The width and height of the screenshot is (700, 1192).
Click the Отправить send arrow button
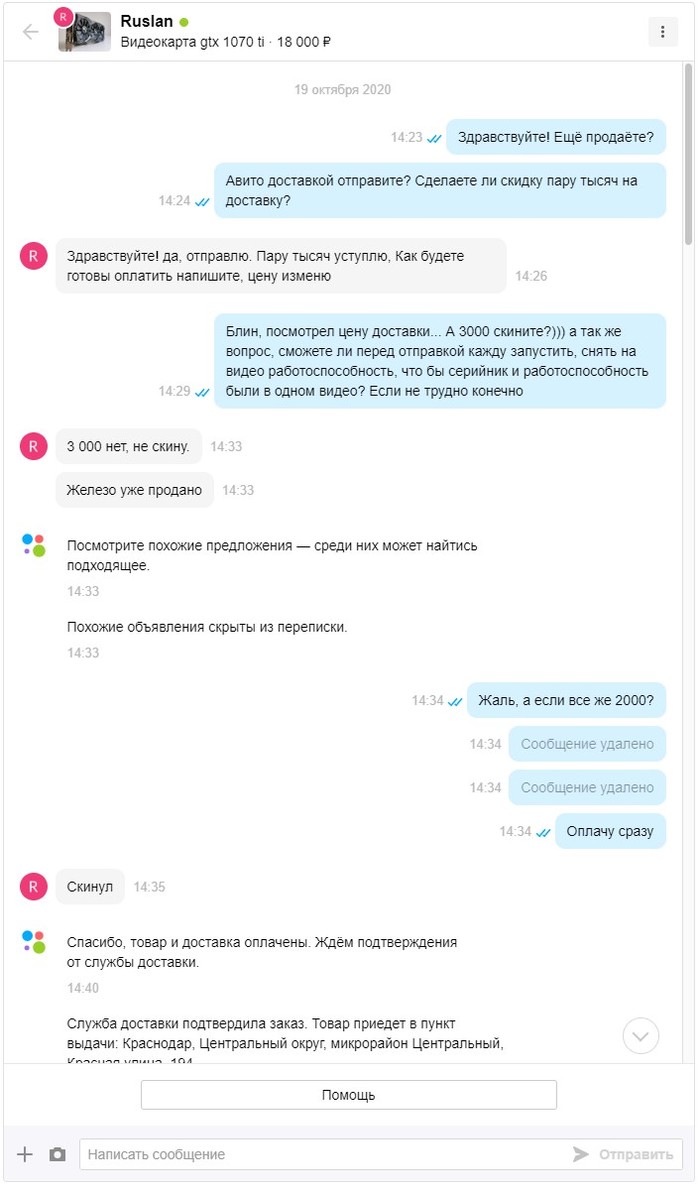tap(622, 1154)
